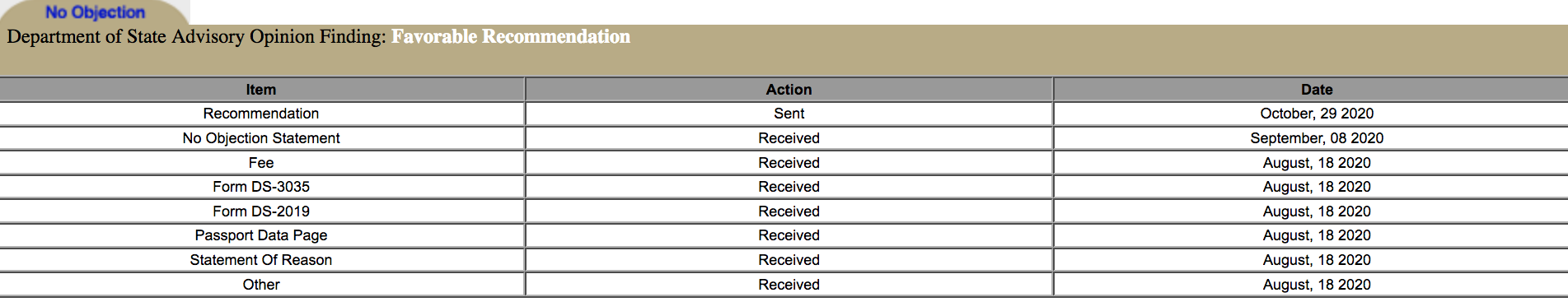The image size is (1568, 302).
Task: Select the Recommendation row item
Action: click(261, 114)
